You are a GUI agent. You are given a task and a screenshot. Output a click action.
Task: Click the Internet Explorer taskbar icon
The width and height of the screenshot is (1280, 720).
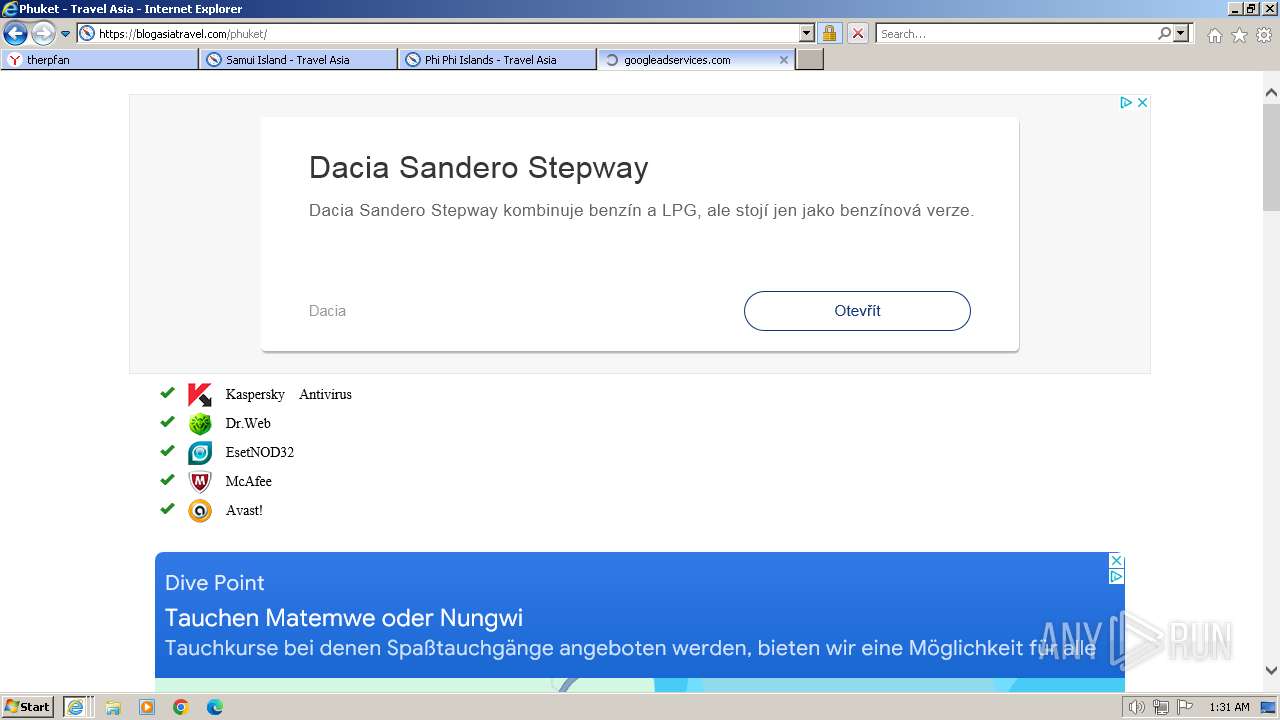77,707
